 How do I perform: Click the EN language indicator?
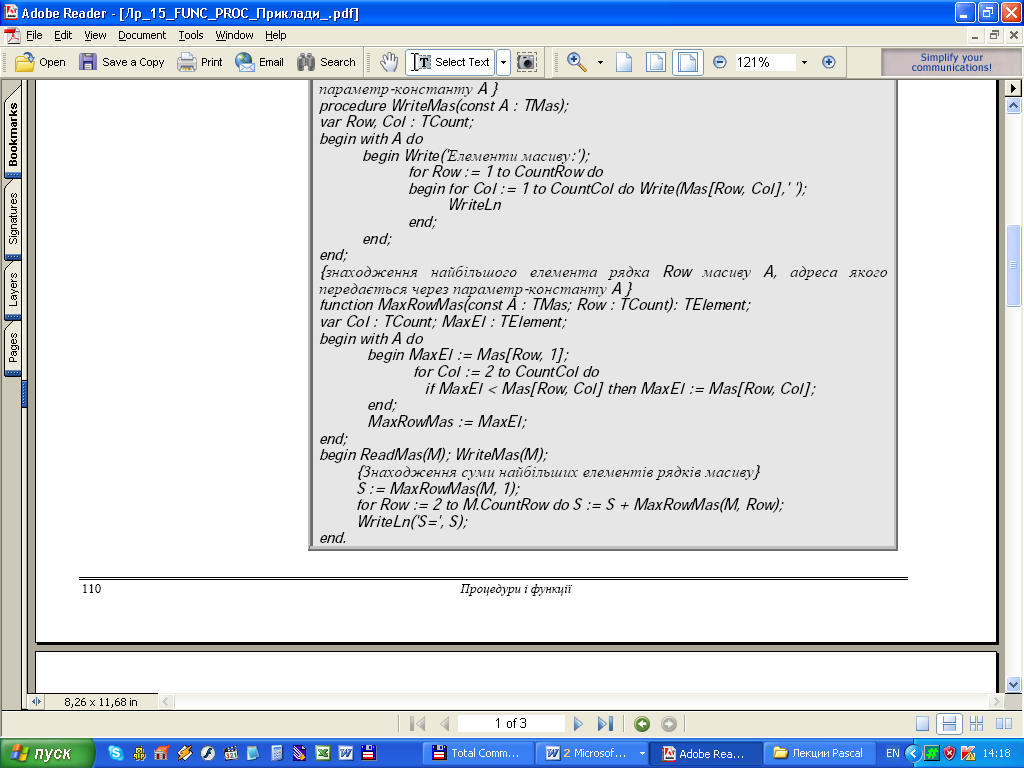(x=892, y=753)
